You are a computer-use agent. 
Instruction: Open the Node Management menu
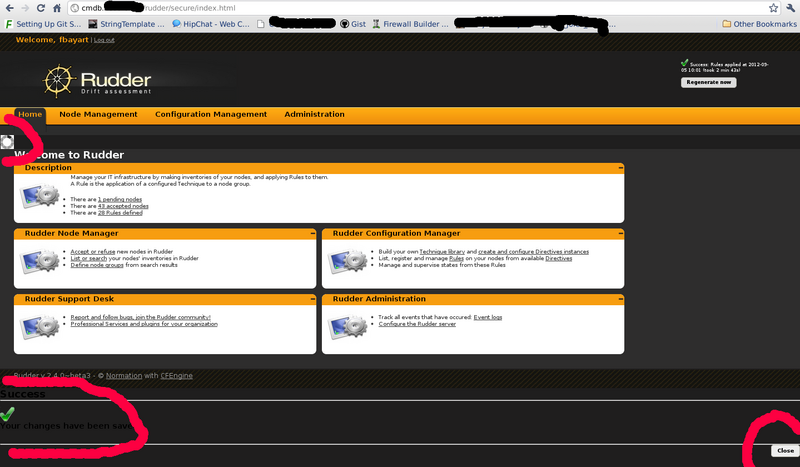pos(98,114)
